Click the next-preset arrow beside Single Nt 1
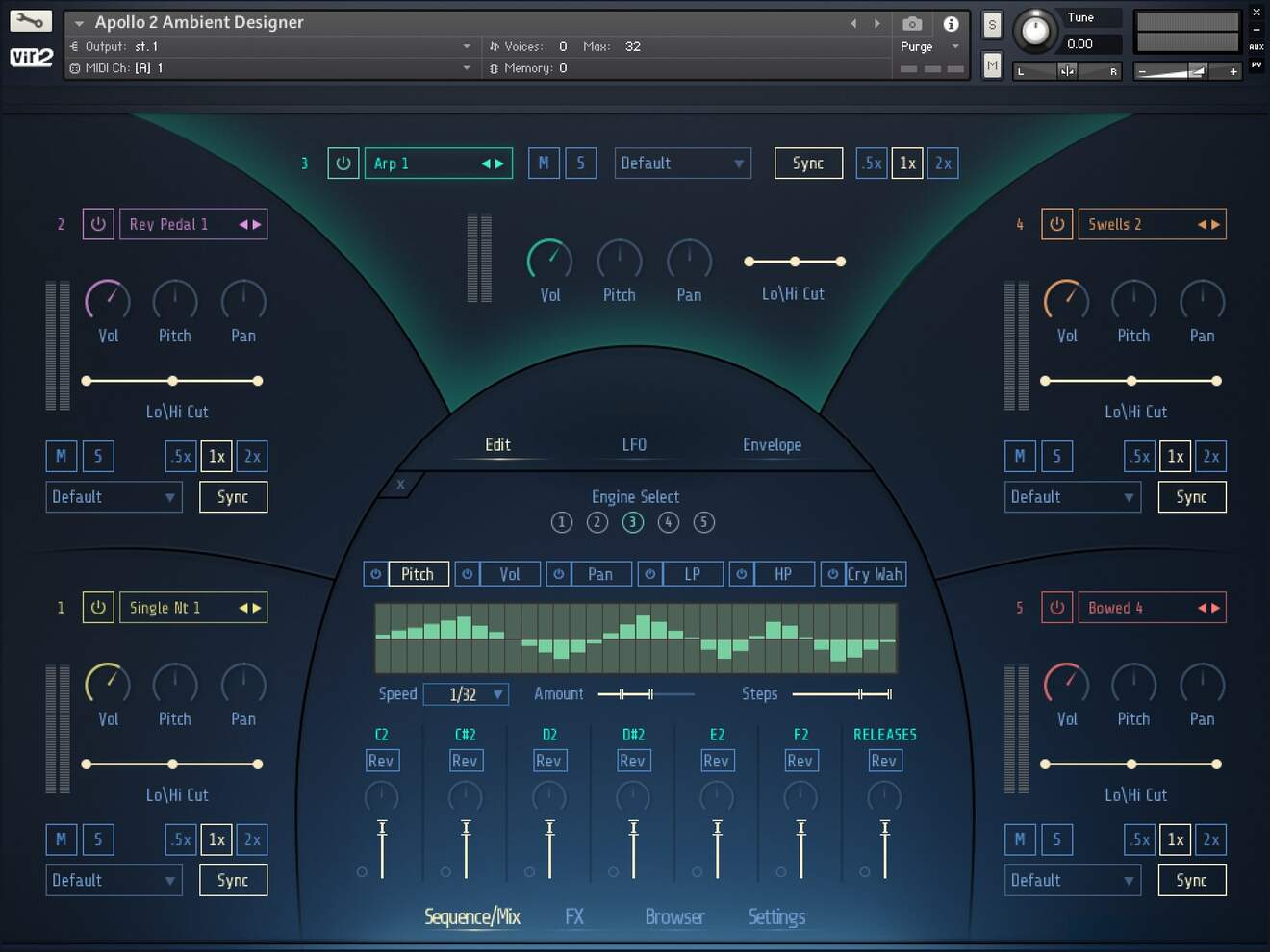 [257, 608]
